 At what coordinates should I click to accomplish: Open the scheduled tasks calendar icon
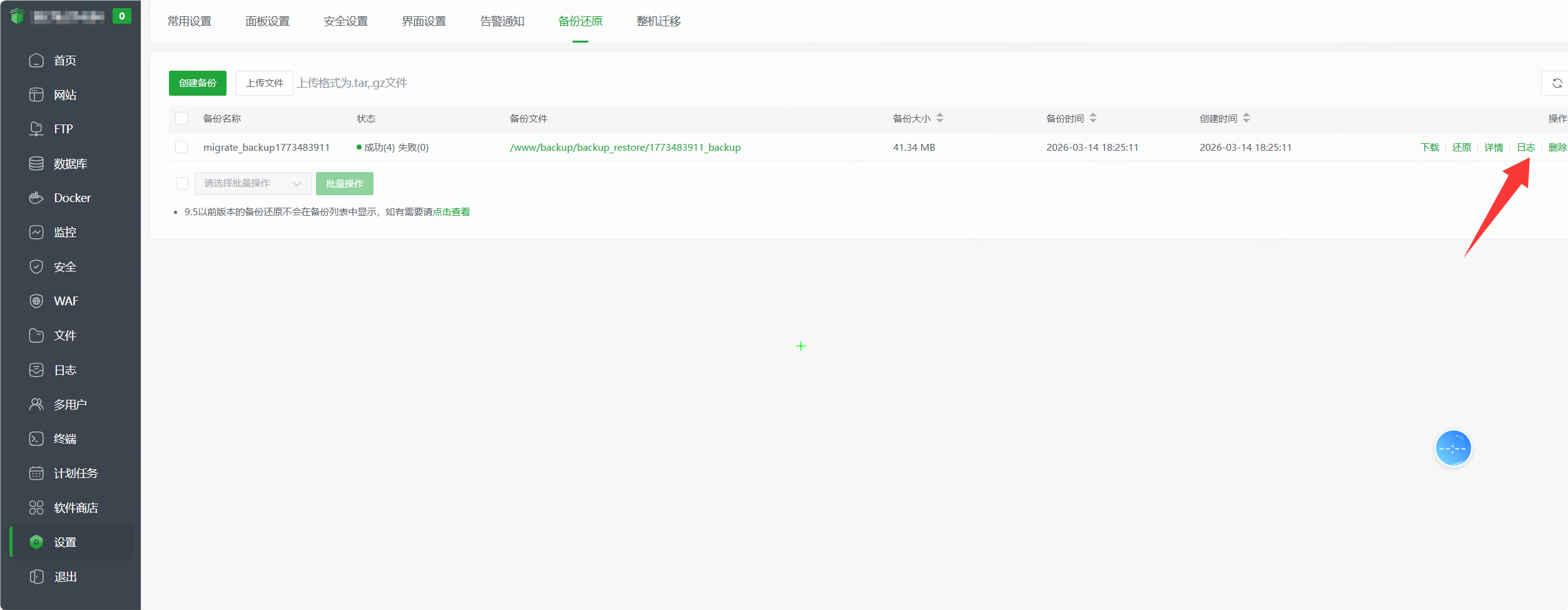(36, 473)
